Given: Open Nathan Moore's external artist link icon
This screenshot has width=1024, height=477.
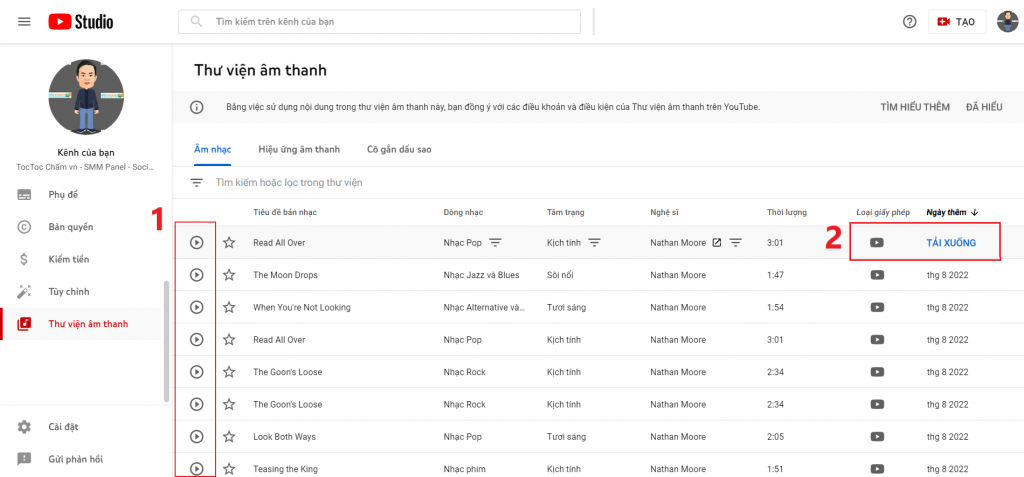Looking at the screenshot, I should click(716, 243).
